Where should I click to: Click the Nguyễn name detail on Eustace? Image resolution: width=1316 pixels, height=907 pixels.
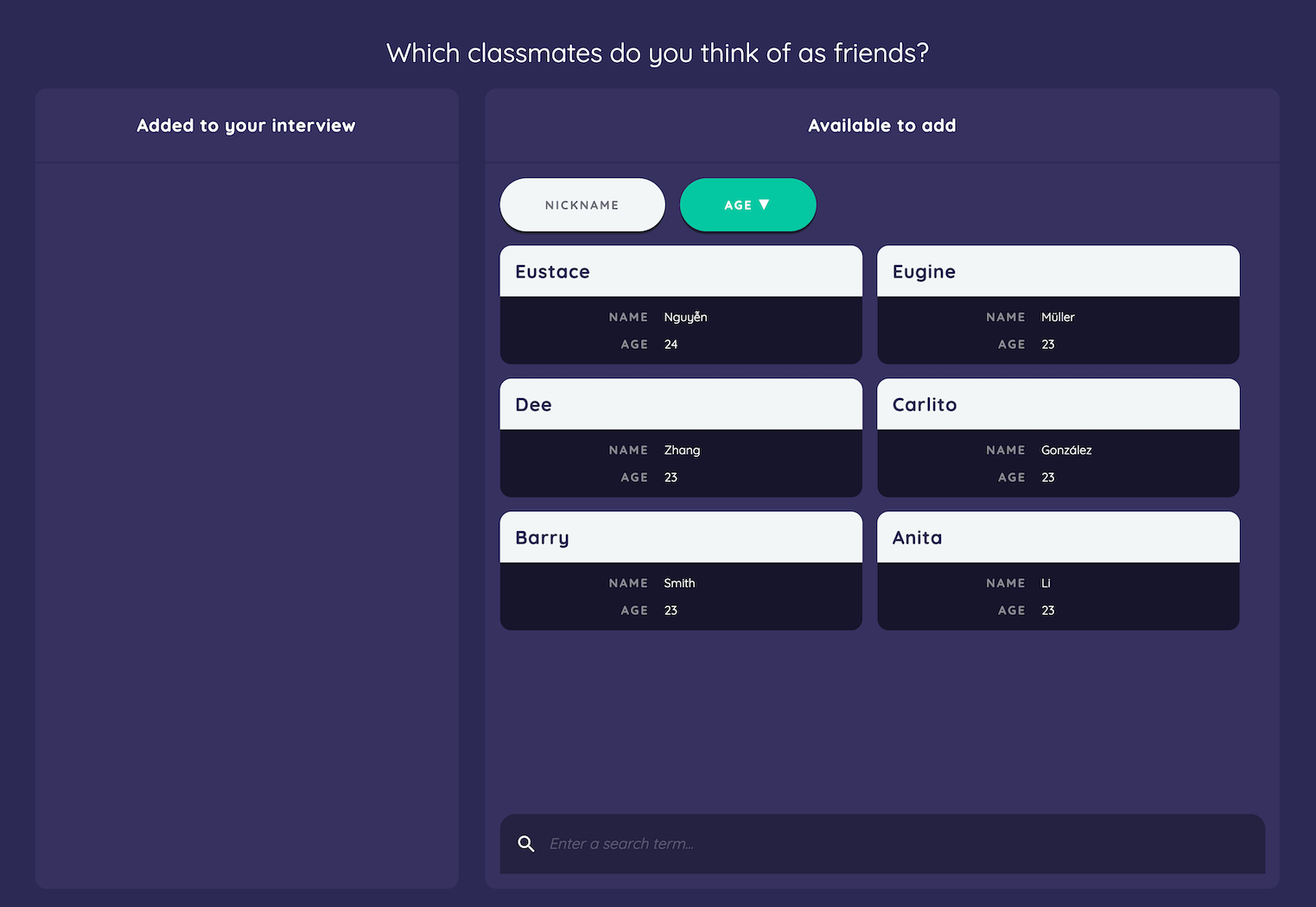coord(685,317)
